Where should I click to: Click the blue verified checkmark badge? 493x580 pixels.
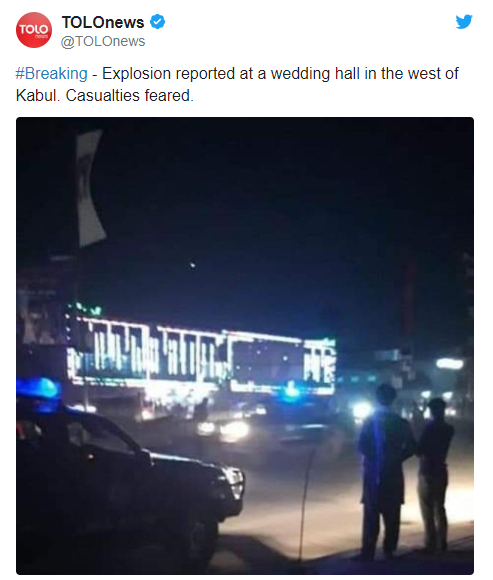(157, 22)
